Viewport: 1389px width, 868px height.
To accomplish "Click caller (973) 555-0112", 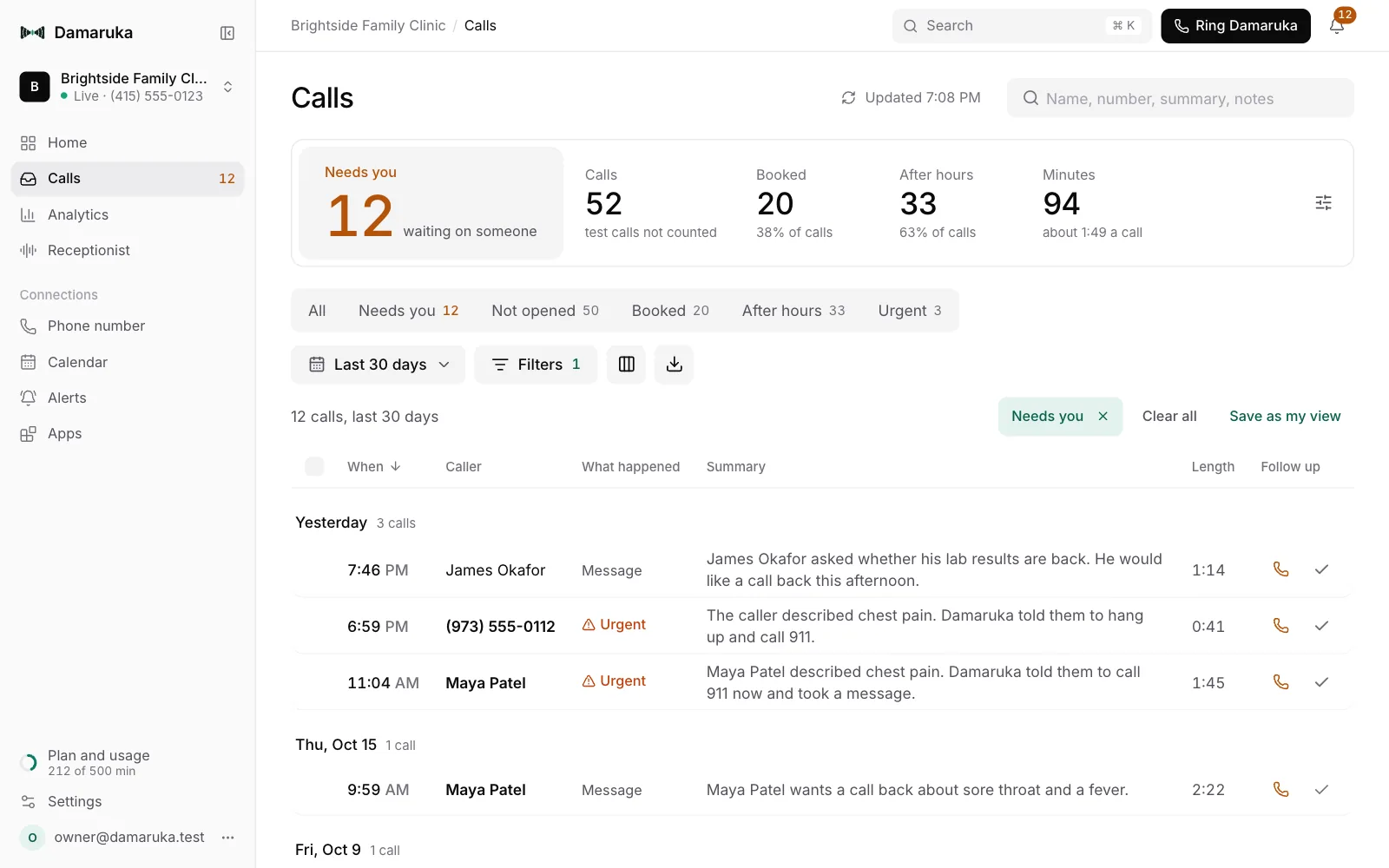I will coord(500,627).
